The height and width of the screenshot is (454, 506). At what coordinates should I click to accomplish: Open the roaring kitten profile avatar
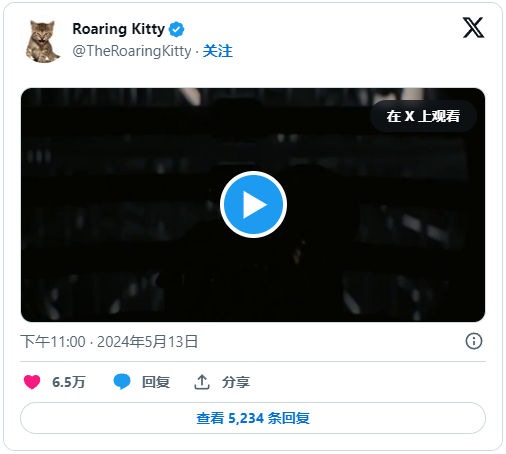point(42,42)
